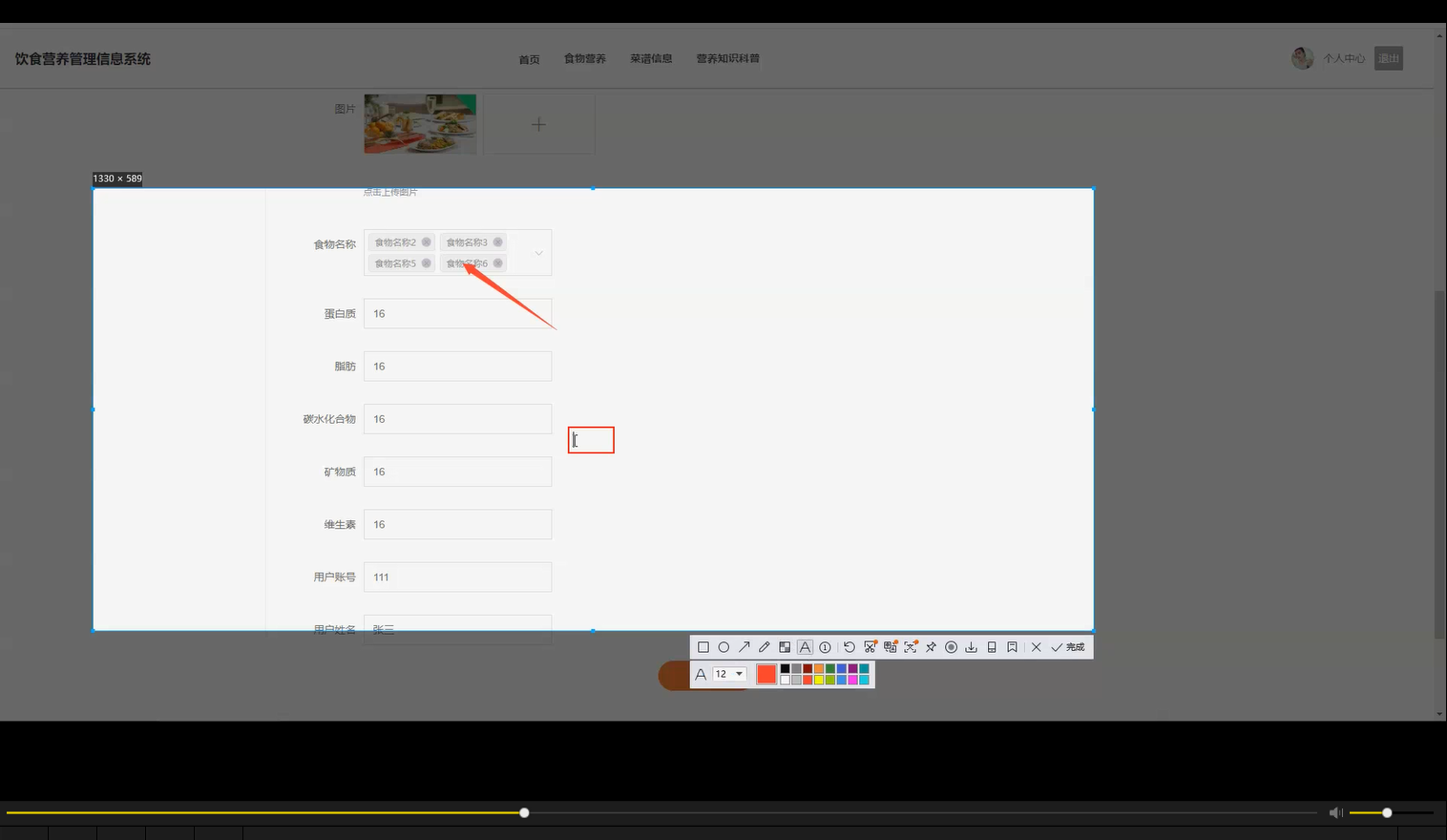The width and height of the screenshot is (1447, 840).
Task: Open the 食物营养 navigation menu
Action: pos(583,58)
